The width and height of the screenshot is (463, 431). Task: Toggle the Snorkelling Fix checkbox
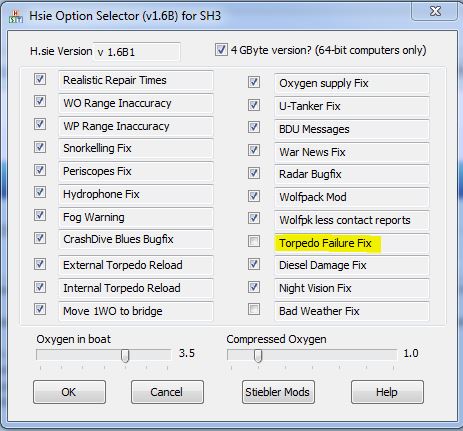click(40, 147)
